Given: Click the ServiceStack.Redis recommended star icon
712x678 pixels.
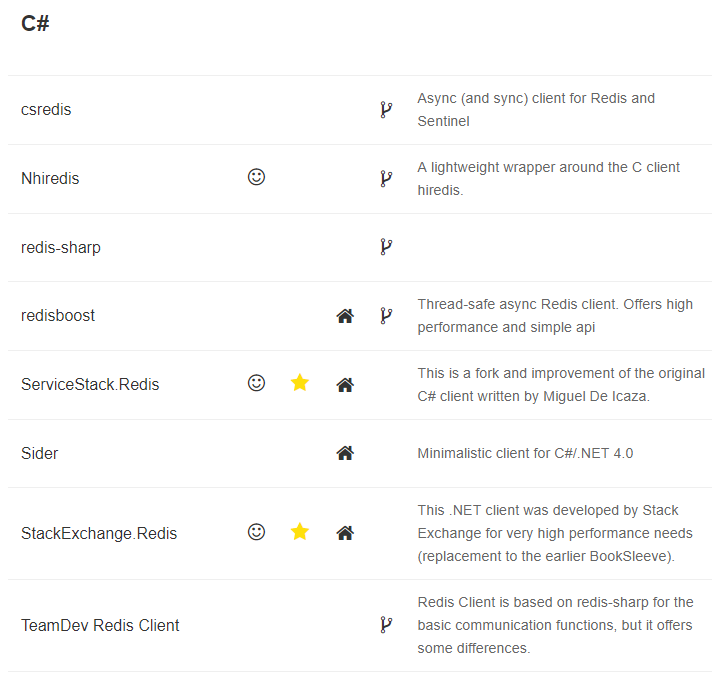Looking at the screenshot, I should (x=299, y=383).
